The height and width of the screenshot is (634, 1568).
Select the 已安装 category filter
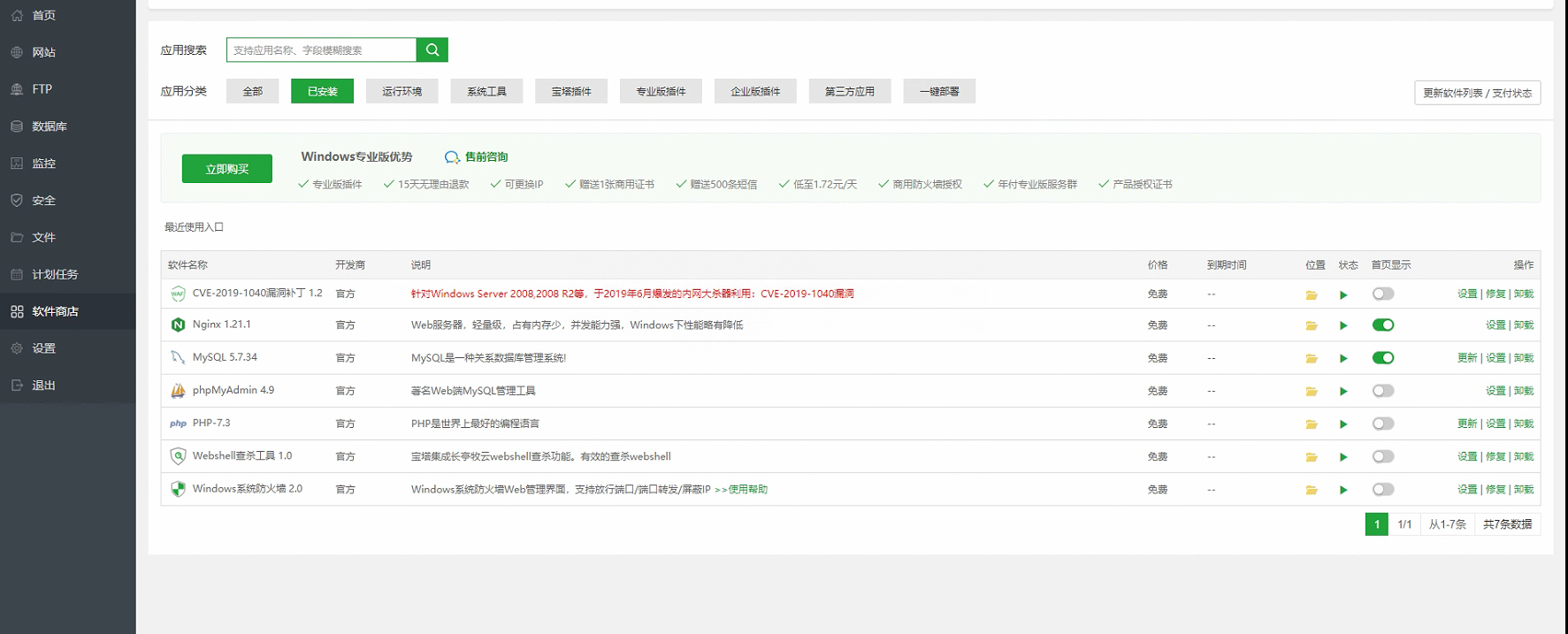[x=322, y=91]
